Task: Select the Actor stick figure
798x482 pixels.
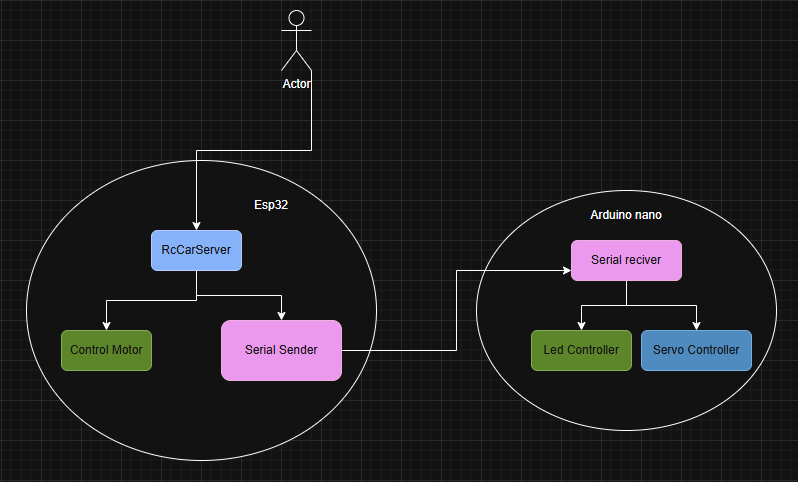Action: pos(296,40)
